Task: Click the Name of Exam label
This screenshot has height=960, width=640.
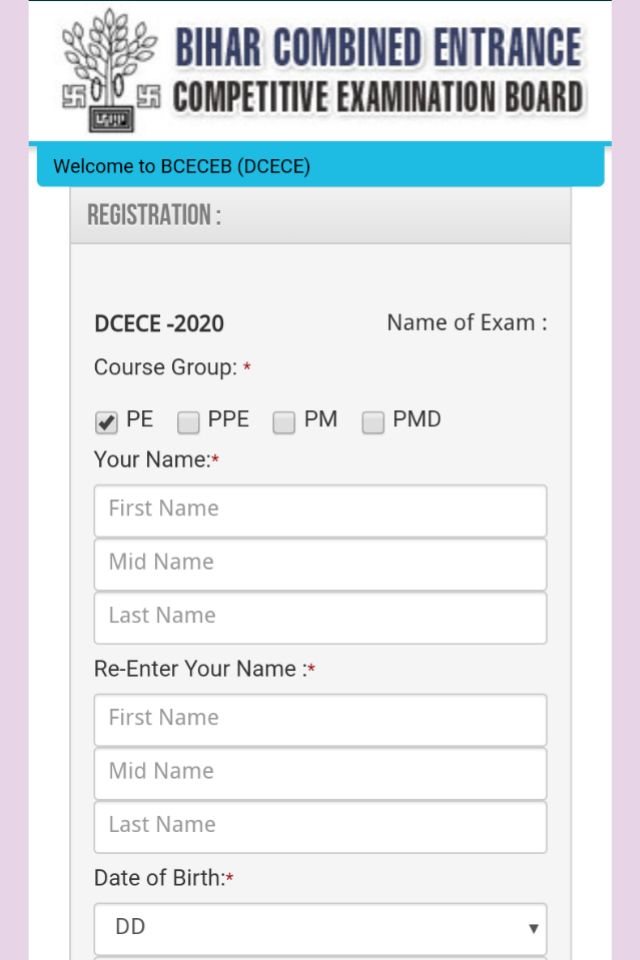Action: point(466,322)
